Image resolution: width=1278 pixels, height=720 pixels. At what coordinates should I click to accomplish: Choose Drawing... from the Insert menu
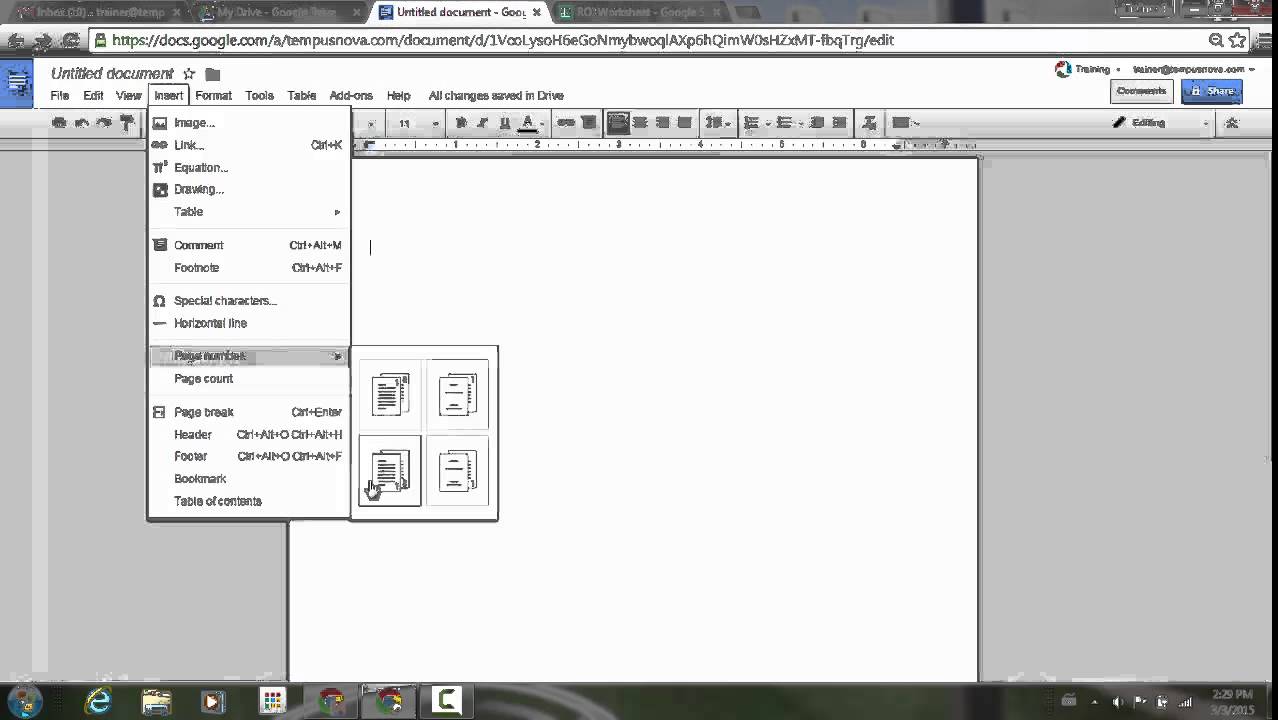coord(249,189)
